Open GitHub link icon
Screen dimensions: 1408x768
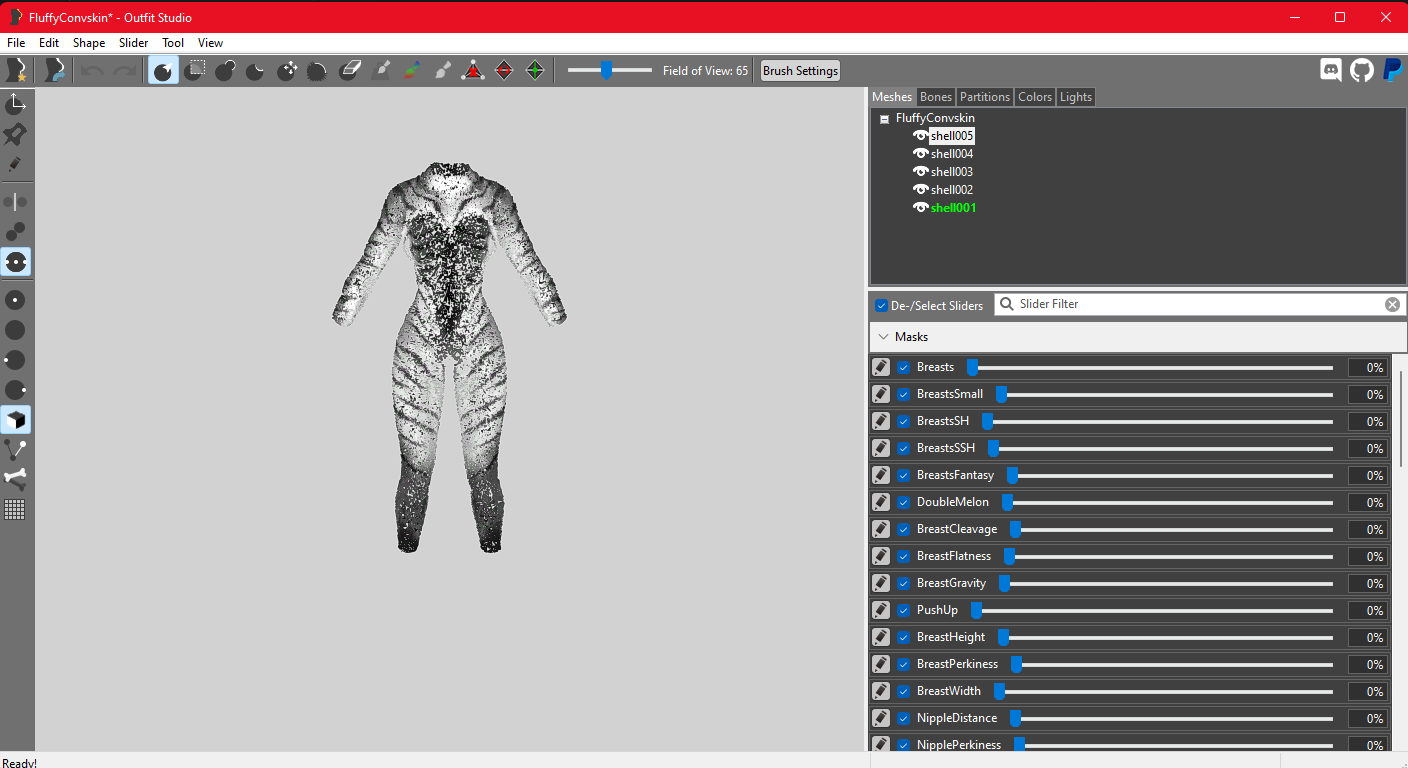tap(1361, 70)
